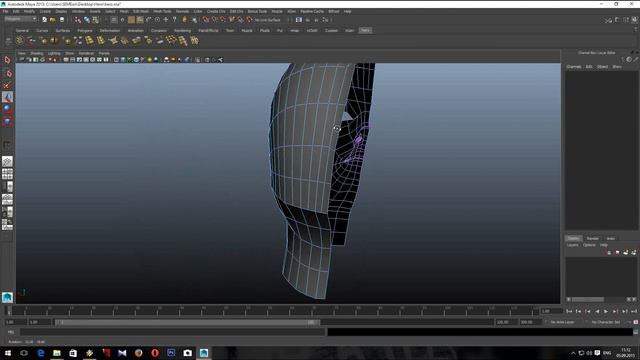Open Edge browser from the taskbar
The width and height of the screenshot is (640, 360).
40,353
